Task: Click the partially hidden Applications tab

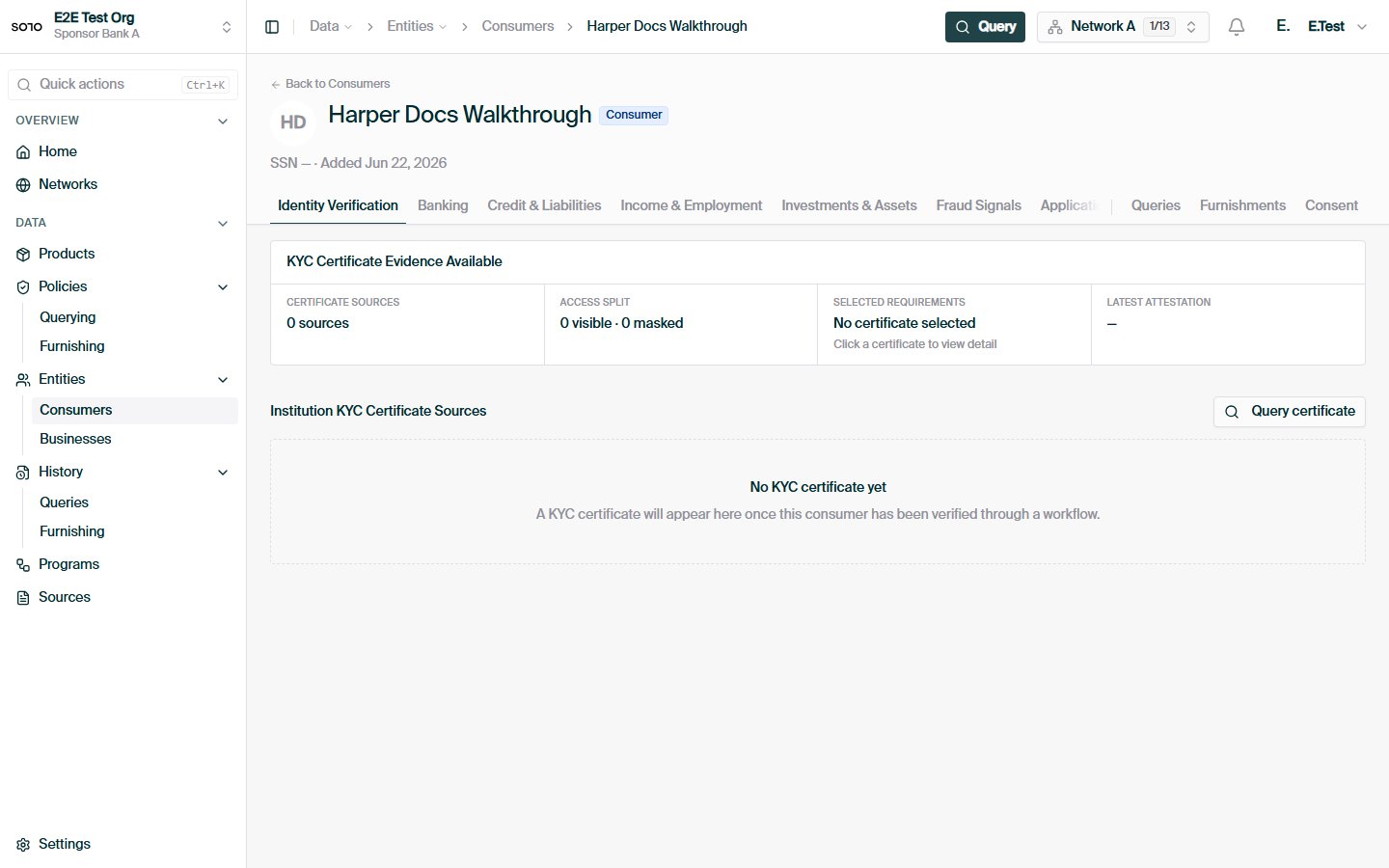Action: tap(1069, 205)
